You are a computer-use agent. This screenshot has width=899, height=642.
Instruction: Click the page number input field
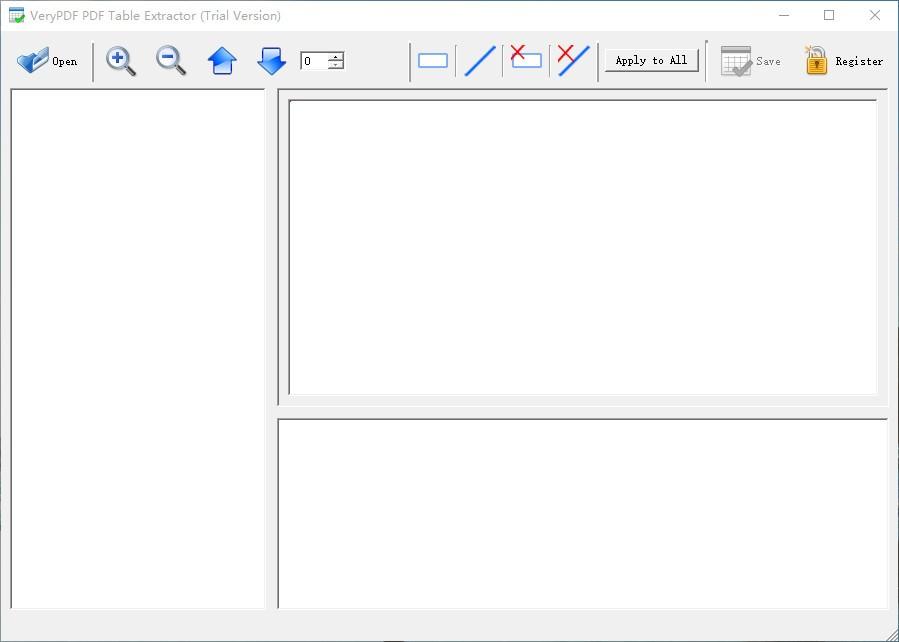(313, 61)
